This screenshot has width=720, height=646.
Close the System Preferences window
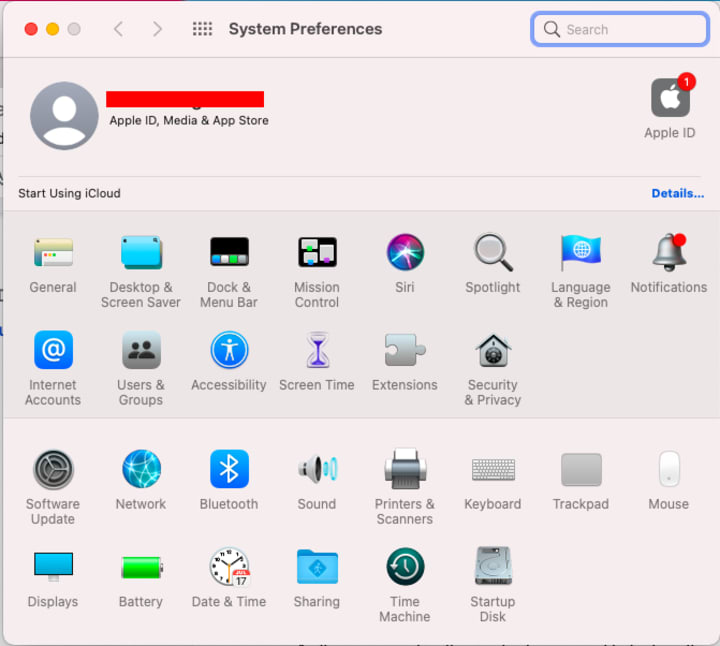pos(31,29)
